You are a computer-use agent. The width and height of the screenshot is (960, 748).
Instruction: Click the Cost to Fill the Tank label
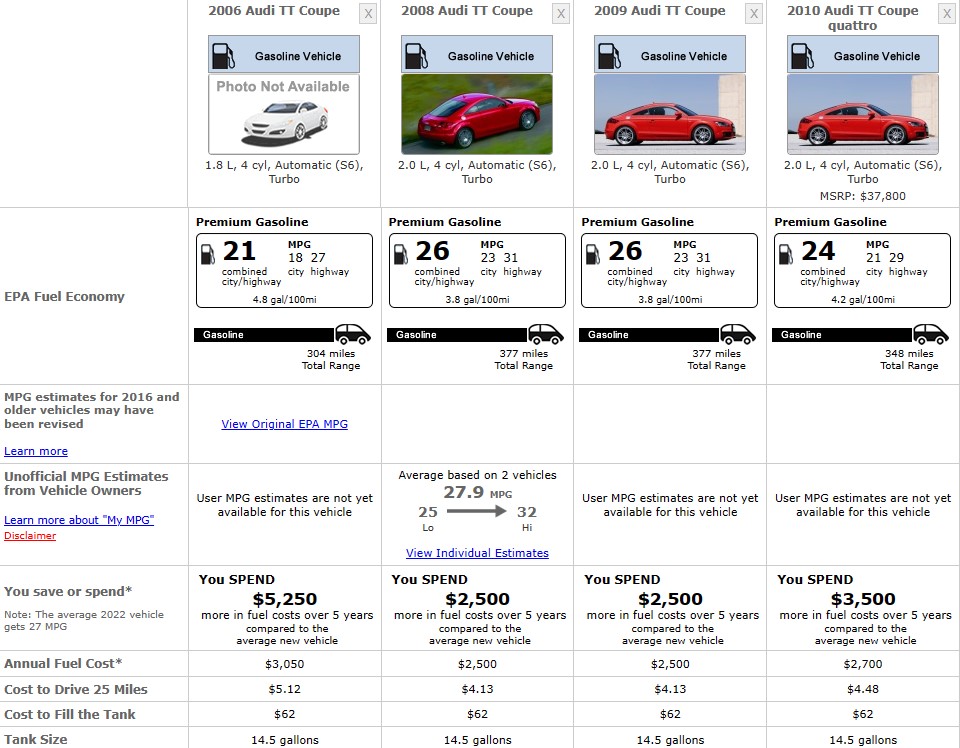(70, 714)
